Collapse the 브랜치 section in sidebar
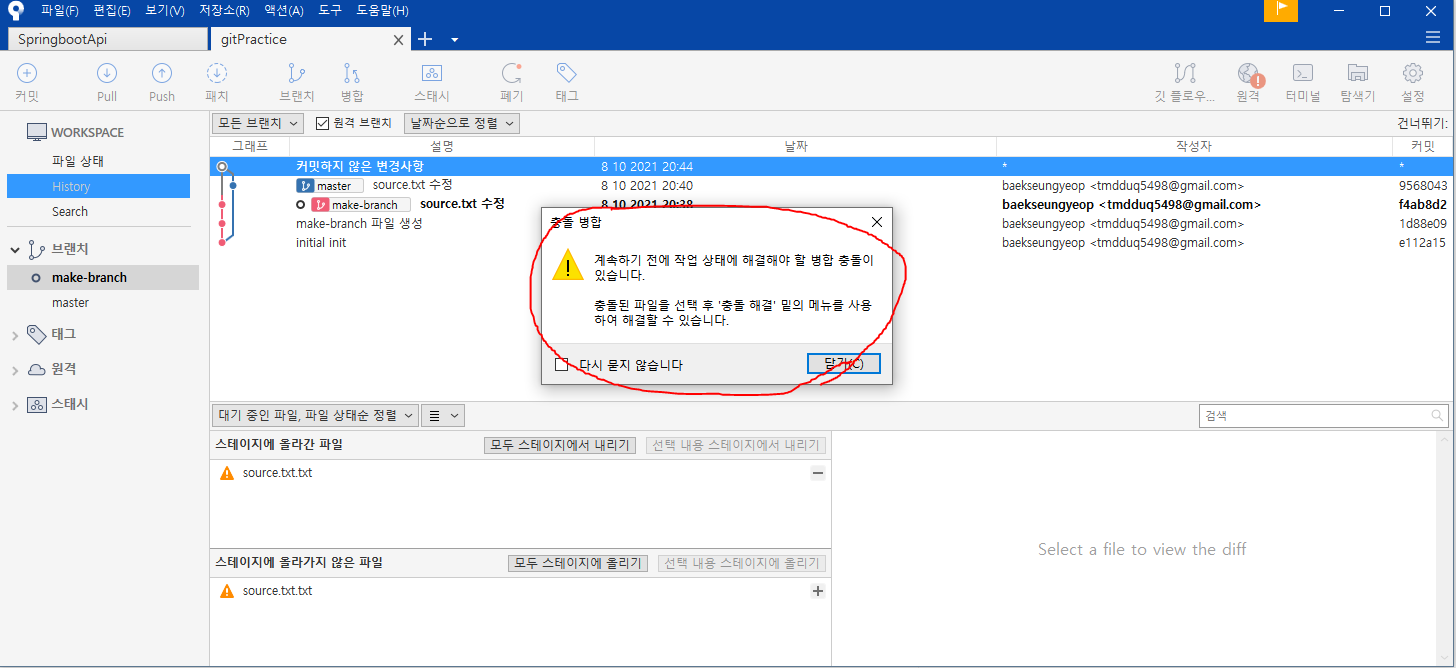This screenshot has height=668, width=1456. [x=15, y=250]
